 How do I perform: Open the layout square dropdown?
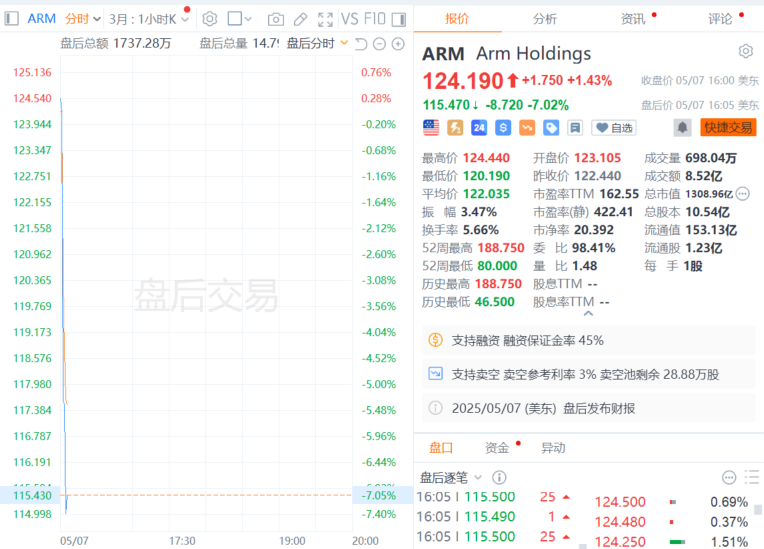(240, 19)
